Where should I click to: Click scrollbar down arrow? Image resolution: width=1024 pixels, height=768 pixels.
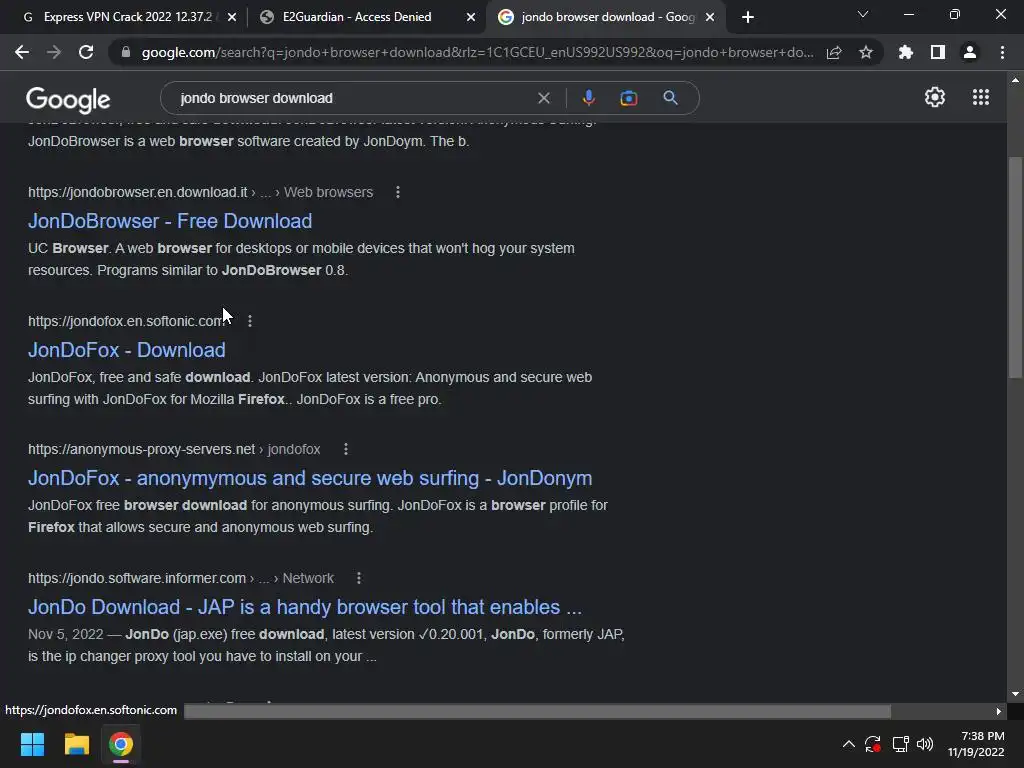pos(1015,694)
